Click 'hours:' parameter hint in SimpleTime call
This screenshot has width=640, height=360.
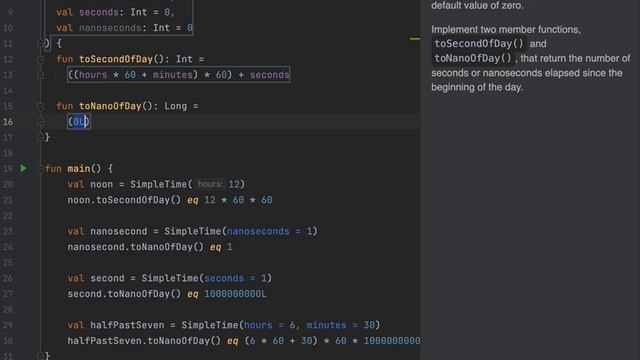(210, 184)
